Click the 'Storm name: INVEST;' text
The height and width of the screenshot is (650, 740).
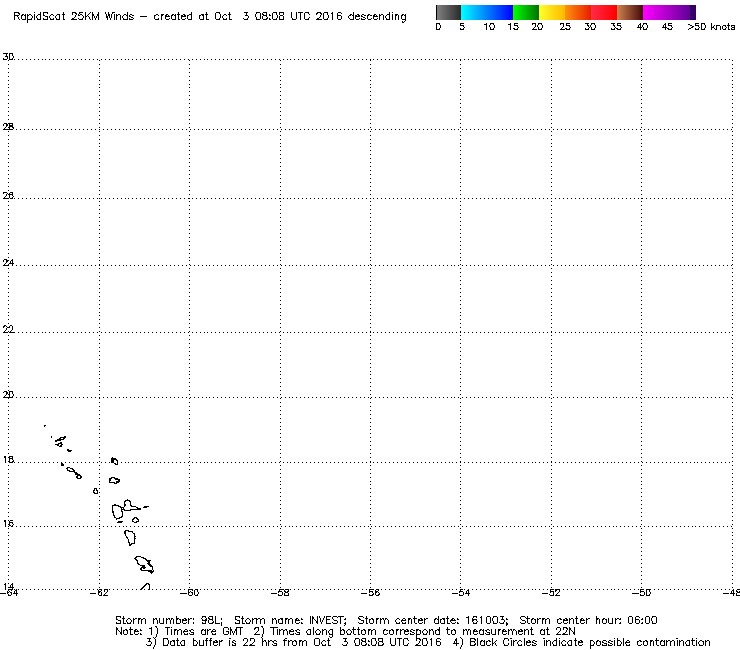coord(290,620)
